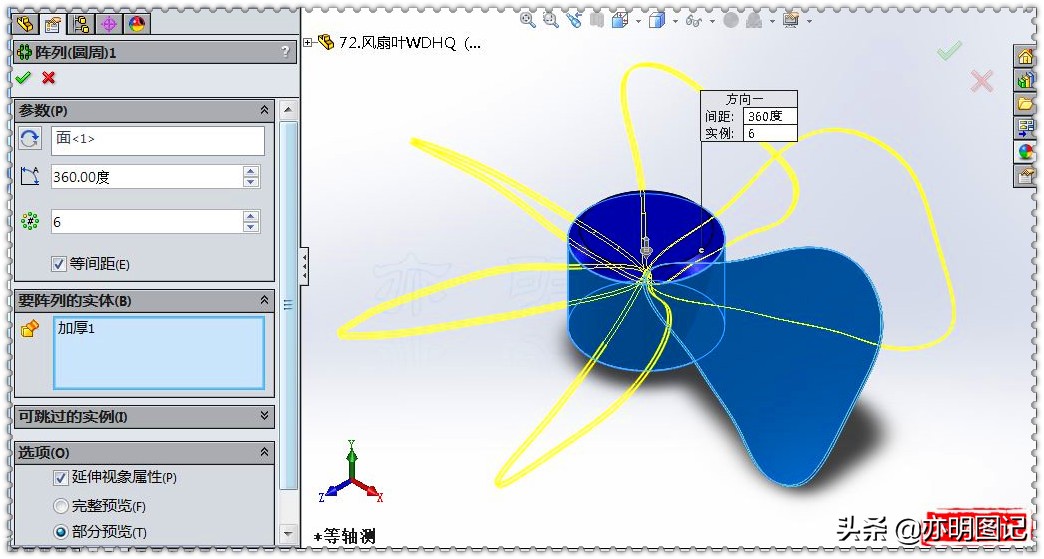Open the PropertyManager tab
1044x559 pixels.
pos(53,25)
